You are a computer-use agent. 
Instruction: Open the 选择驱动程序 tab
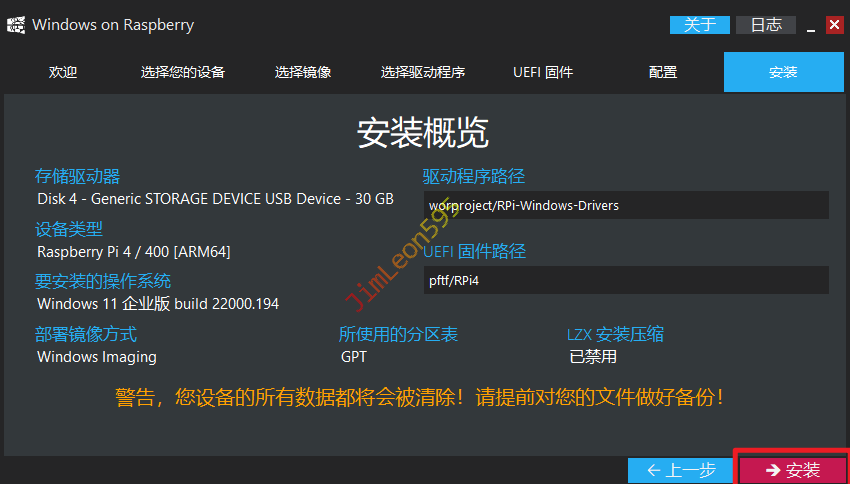(423, 72)
